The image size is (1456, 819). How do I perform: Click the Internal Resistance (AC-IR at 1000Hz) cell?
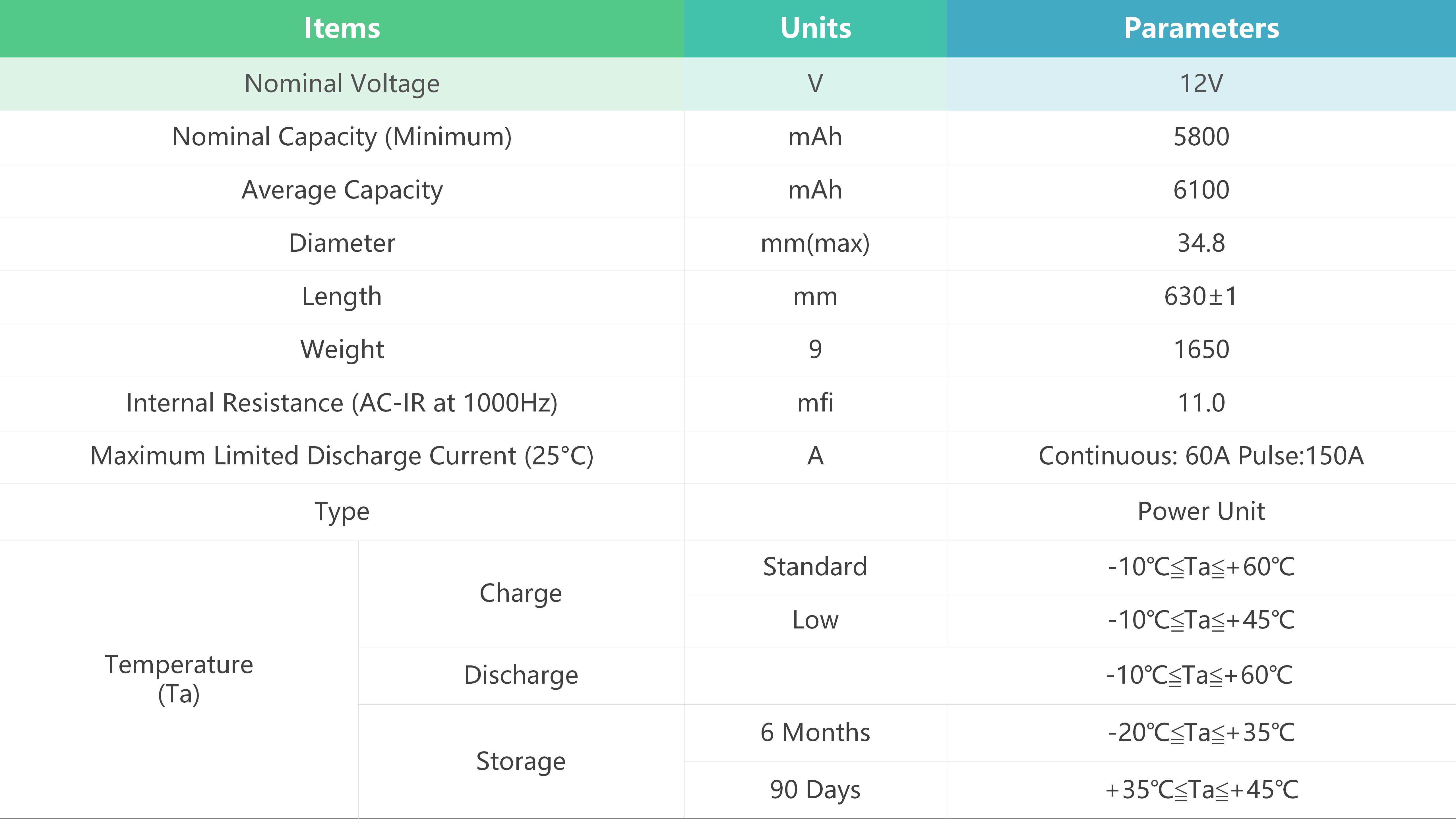point(342,403)
